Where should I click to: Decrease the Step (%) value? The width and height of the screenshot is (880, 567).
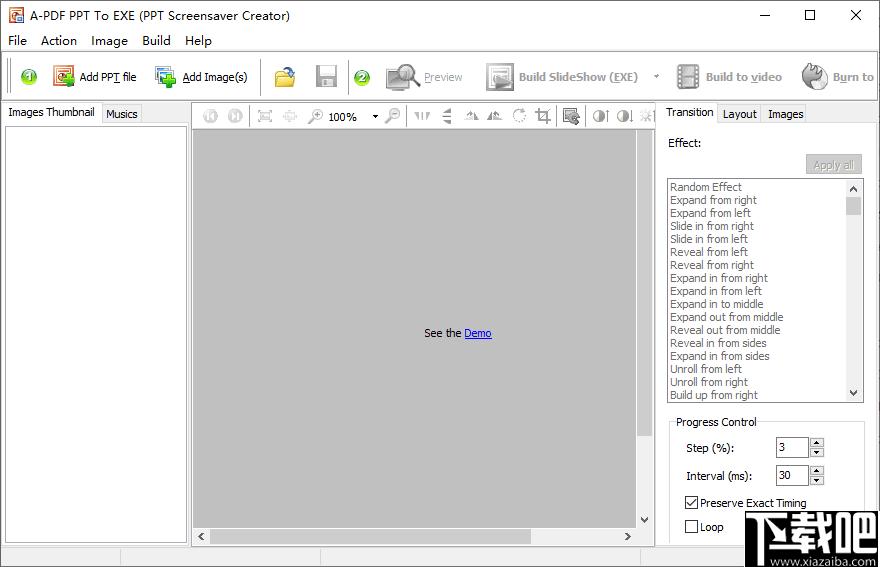(817, 452)
